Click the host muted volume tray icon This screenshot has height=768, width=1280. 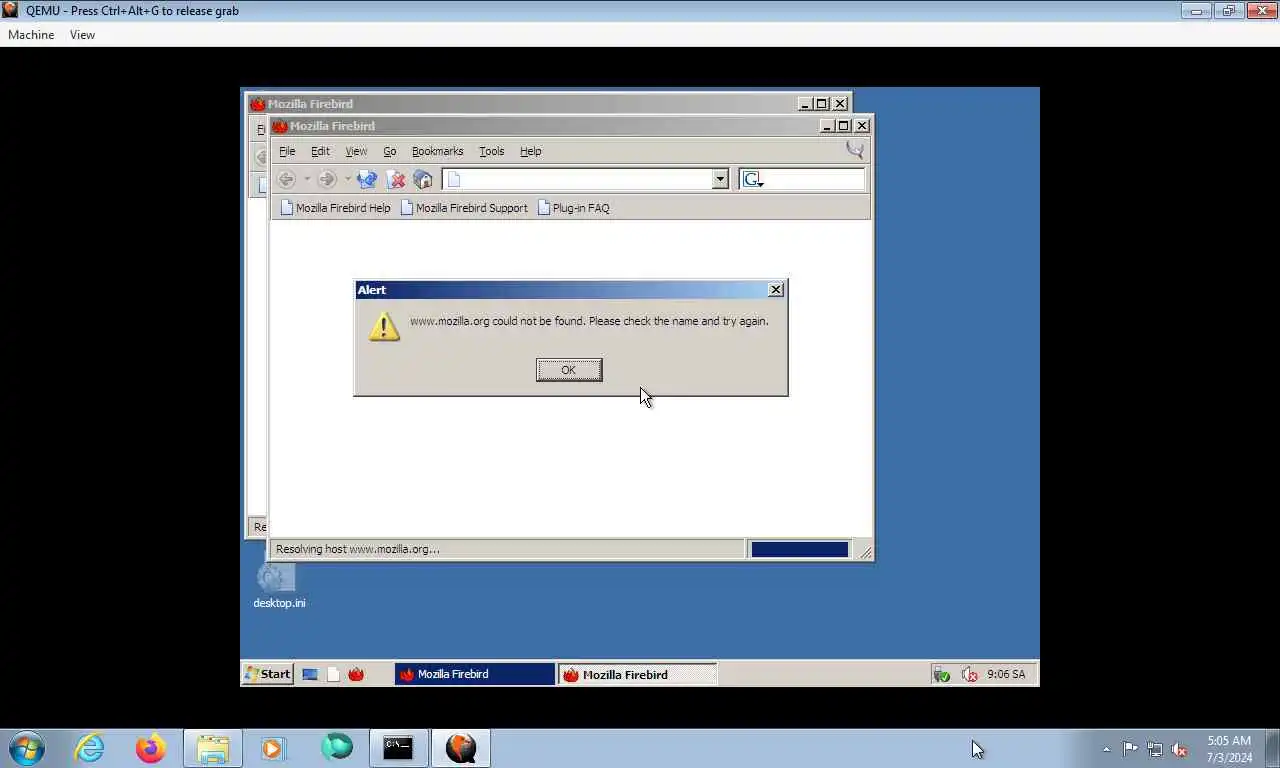(1180, 749)
